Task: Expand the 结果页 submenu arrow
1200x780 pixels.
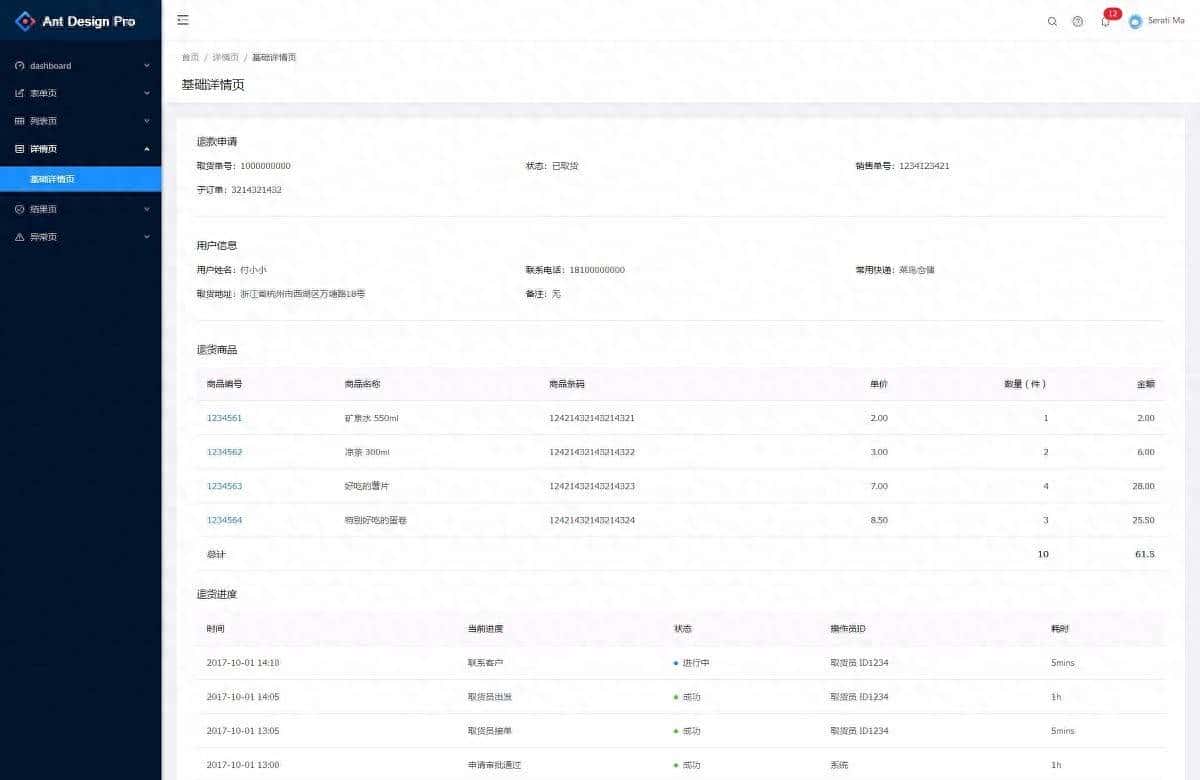Action: click(x=147, y=210)
